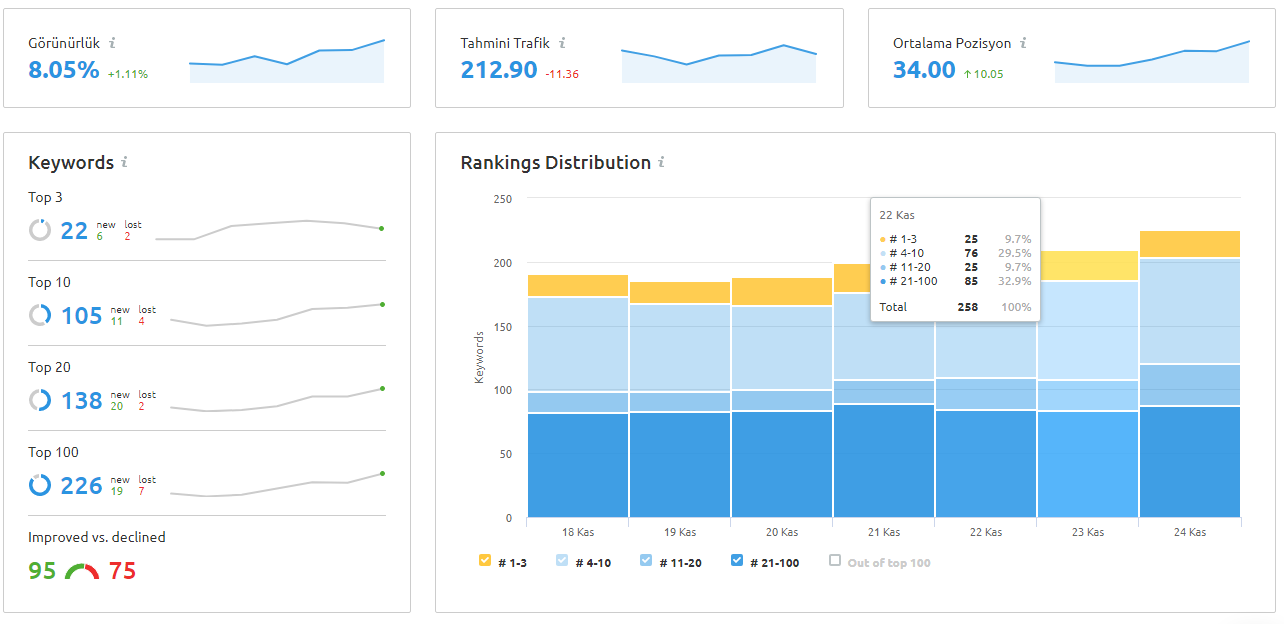The image size is (1284, 624).
Task: Click the lost count 4 under Top 10
Action: point(142,321)
